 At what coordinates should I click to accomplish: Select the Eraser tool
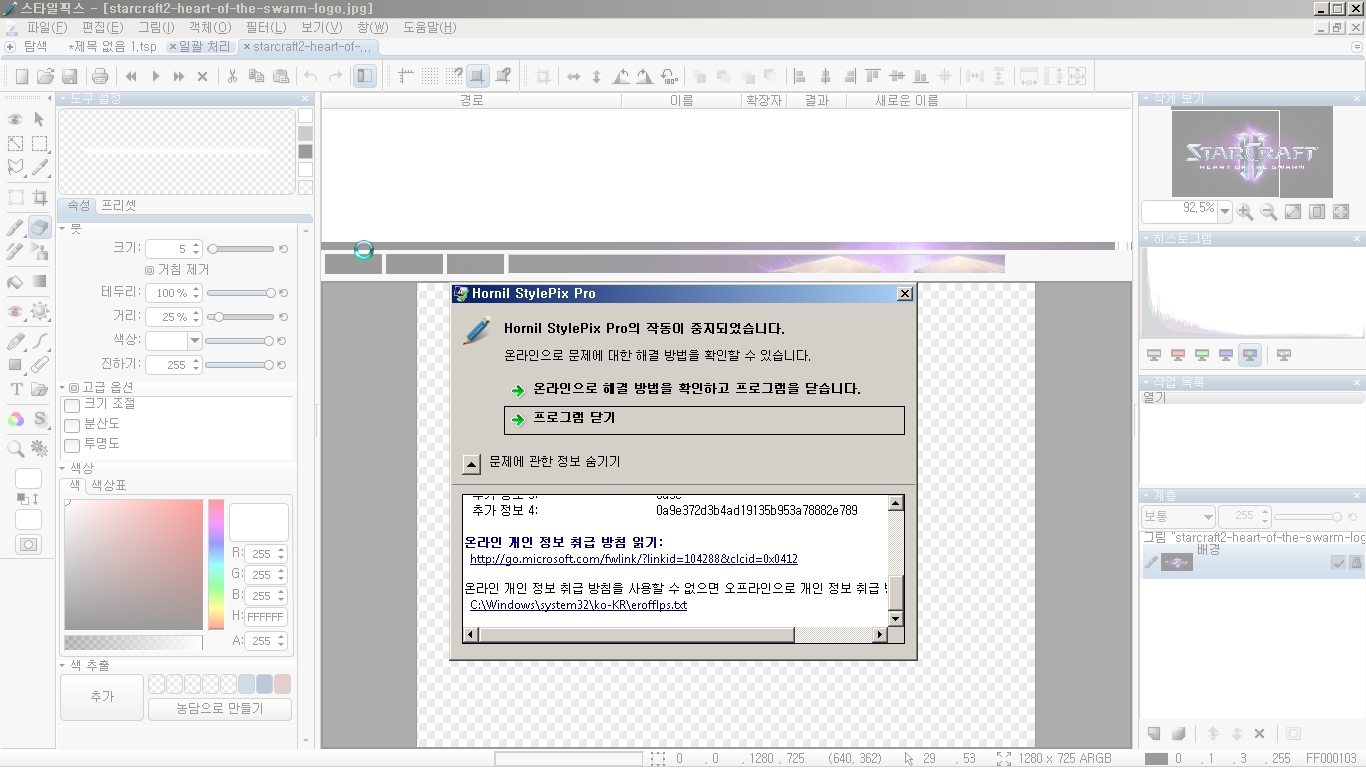click(40, 228)
